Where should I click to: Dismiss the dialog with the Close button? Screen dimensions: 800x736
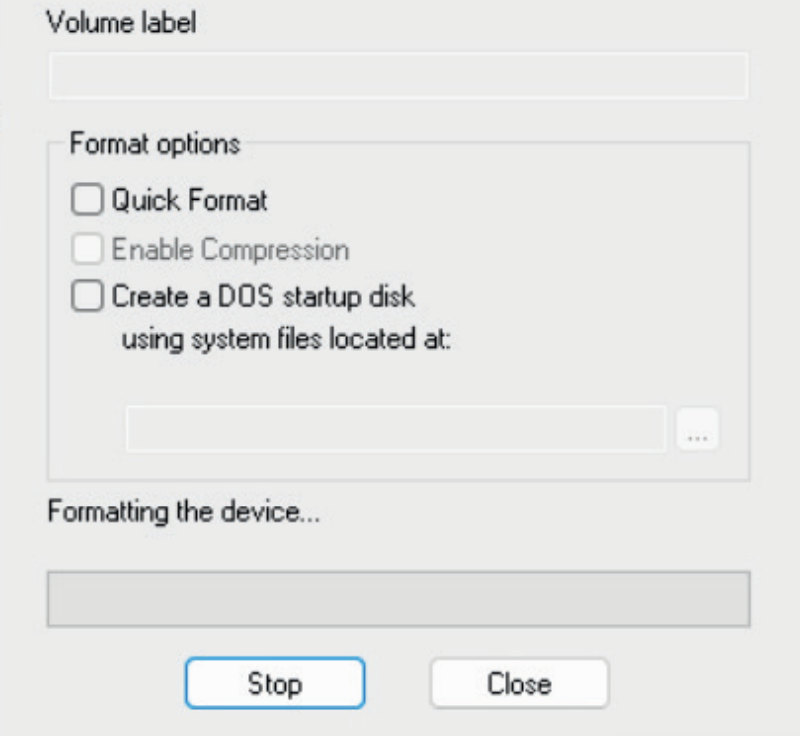(x=519, y=684)
